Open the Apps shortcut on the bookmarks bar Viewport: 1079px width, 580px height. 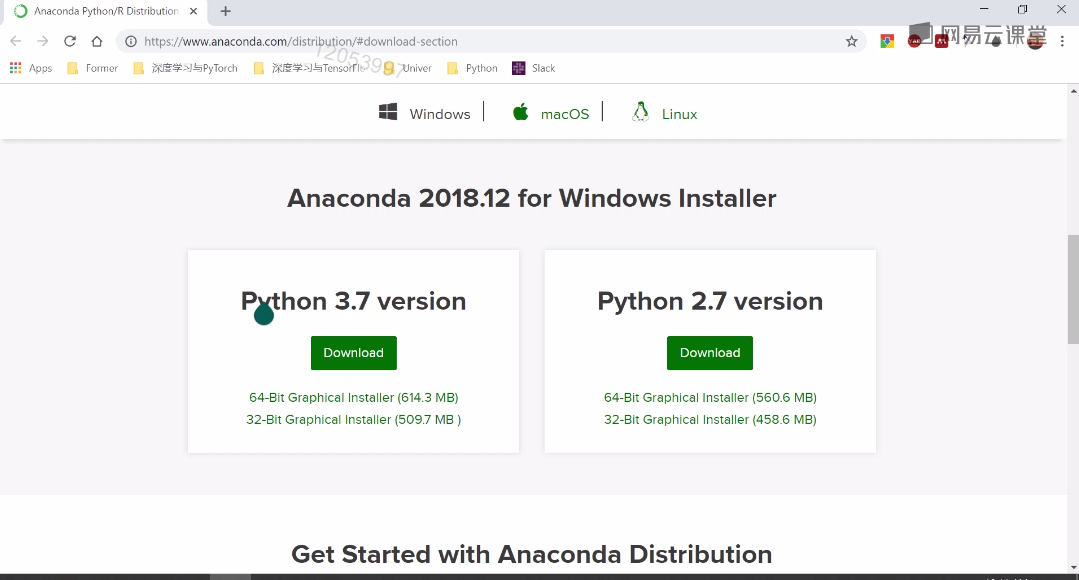[x=30, y=68]
